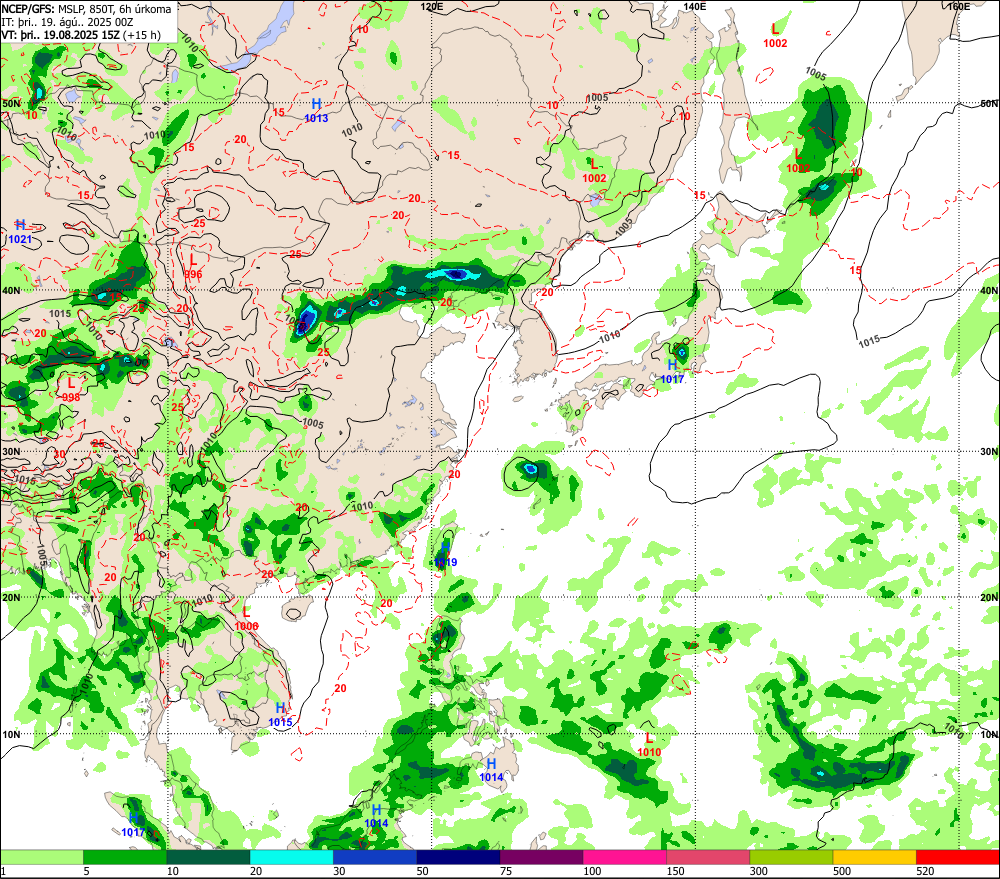Click the cyan 20–30 legend swatch
Viewport: 1000px width, 879px height.
(291, 857)
